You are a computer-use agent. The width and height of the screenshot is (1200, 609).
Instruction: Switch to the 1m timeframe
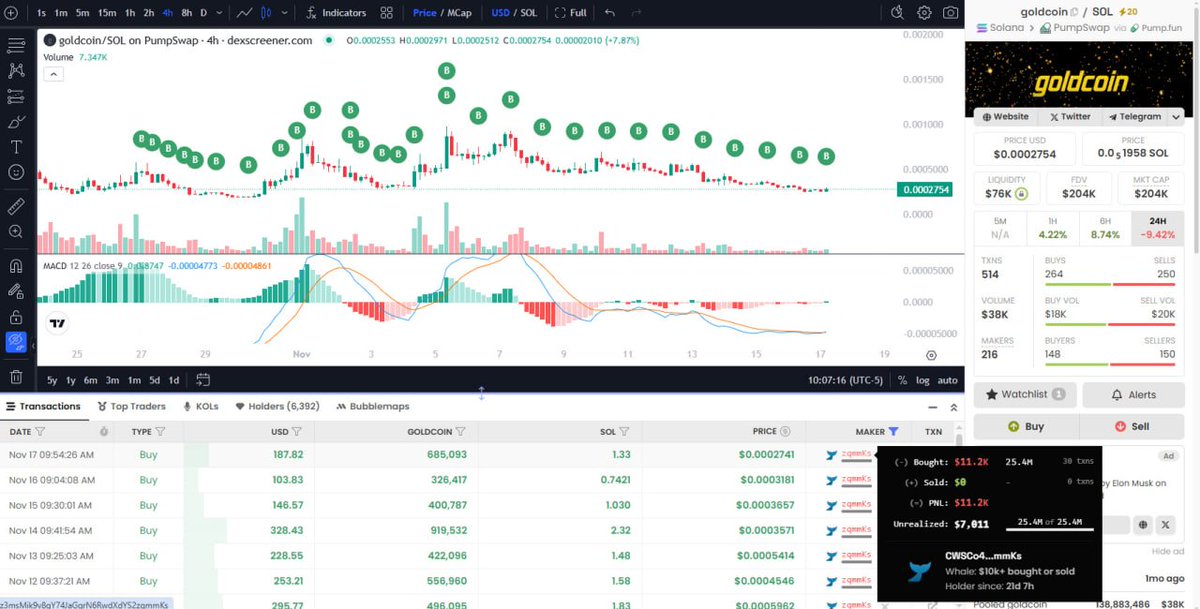point(62,13)
